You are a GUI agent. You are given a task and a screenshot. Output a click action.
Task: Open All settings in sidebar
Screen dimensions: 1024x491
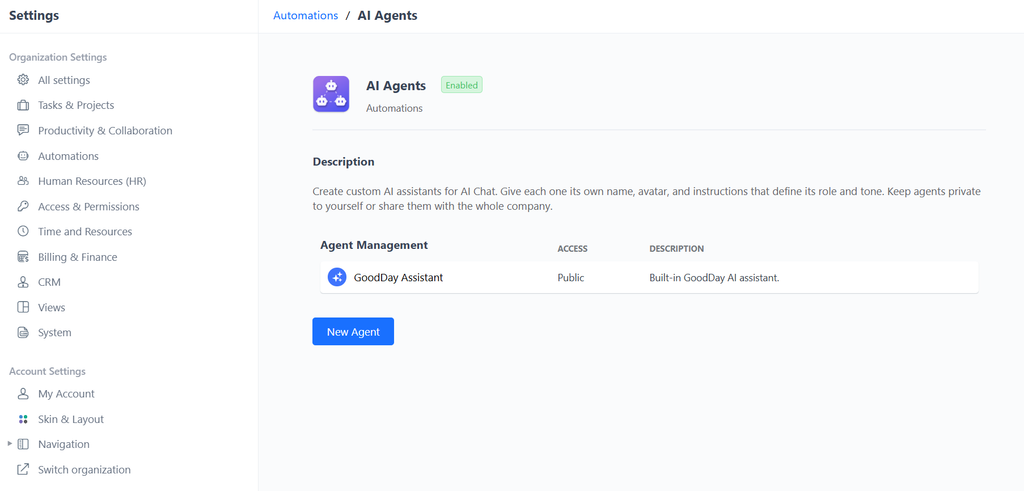[x=64, y=80]
